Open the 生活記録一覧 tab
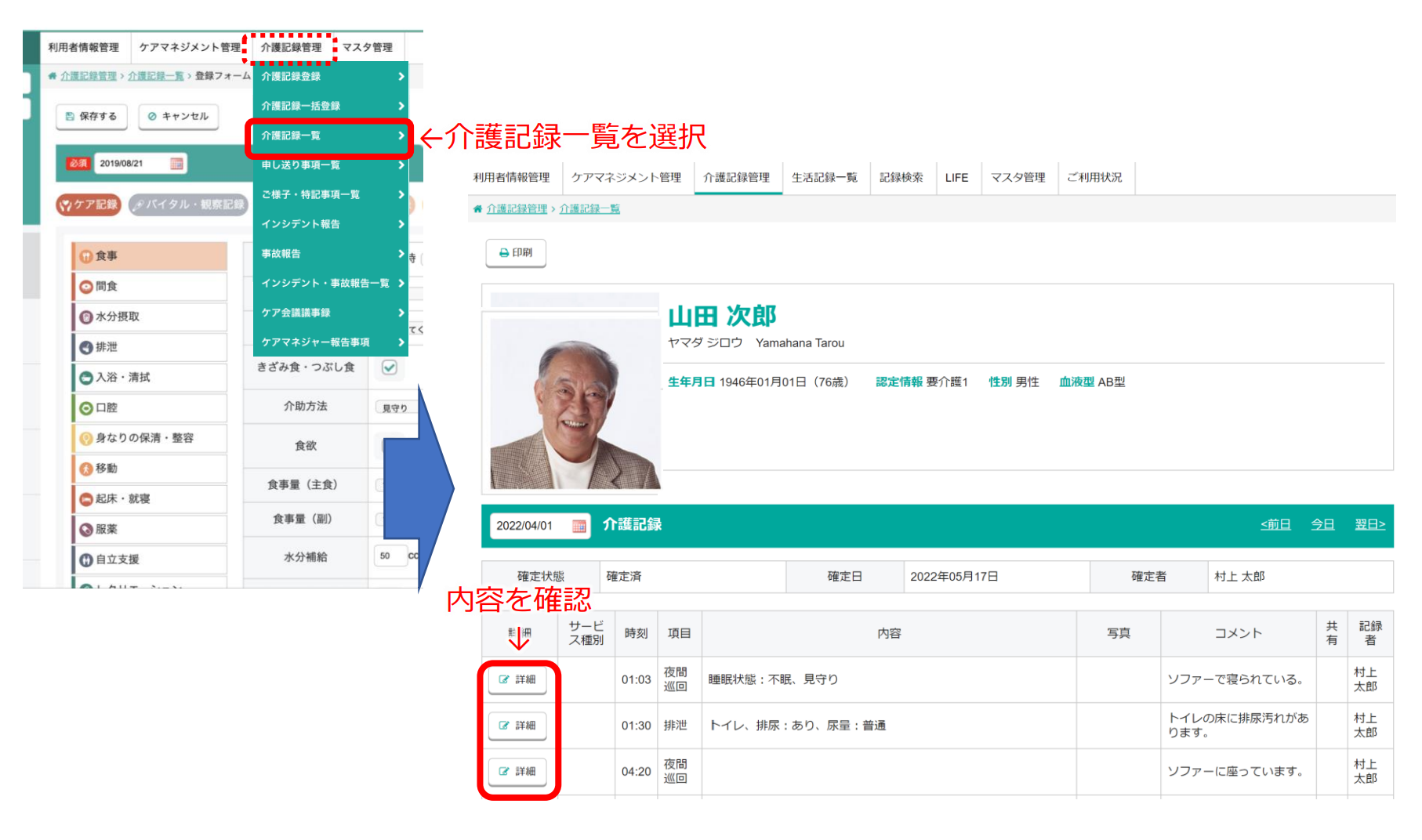Screen dimensions: 1422x840 [x=824, y=178]
